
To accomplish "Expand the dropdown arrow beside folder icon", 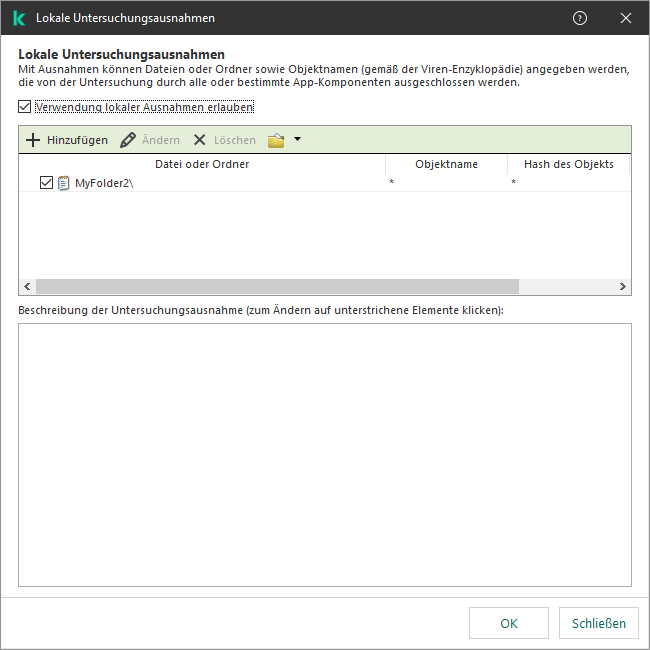I will 297,140.
